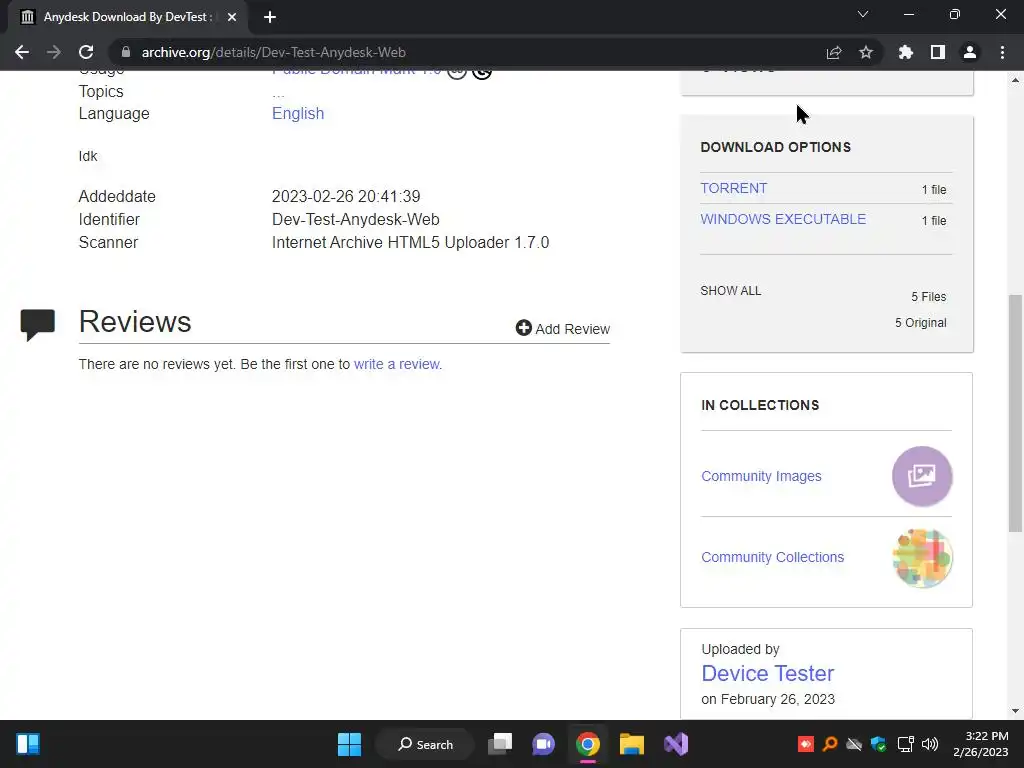Open the Chrome three-dot menu
This screenshot has width=1024, height=768.
click(x=1002, y=52)
